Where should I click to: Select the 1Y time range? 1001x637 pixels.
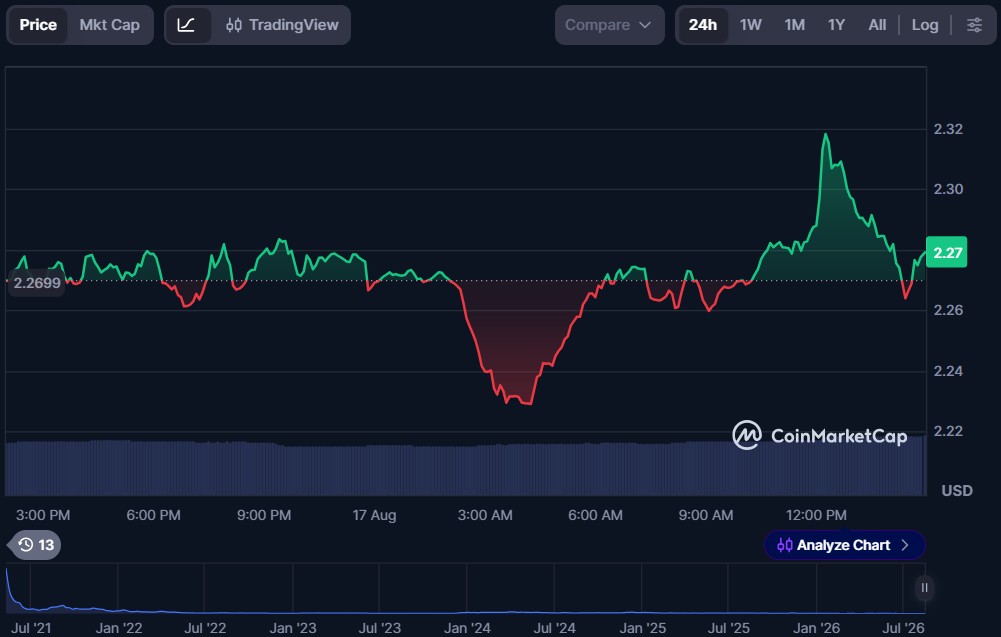point(836,25)
